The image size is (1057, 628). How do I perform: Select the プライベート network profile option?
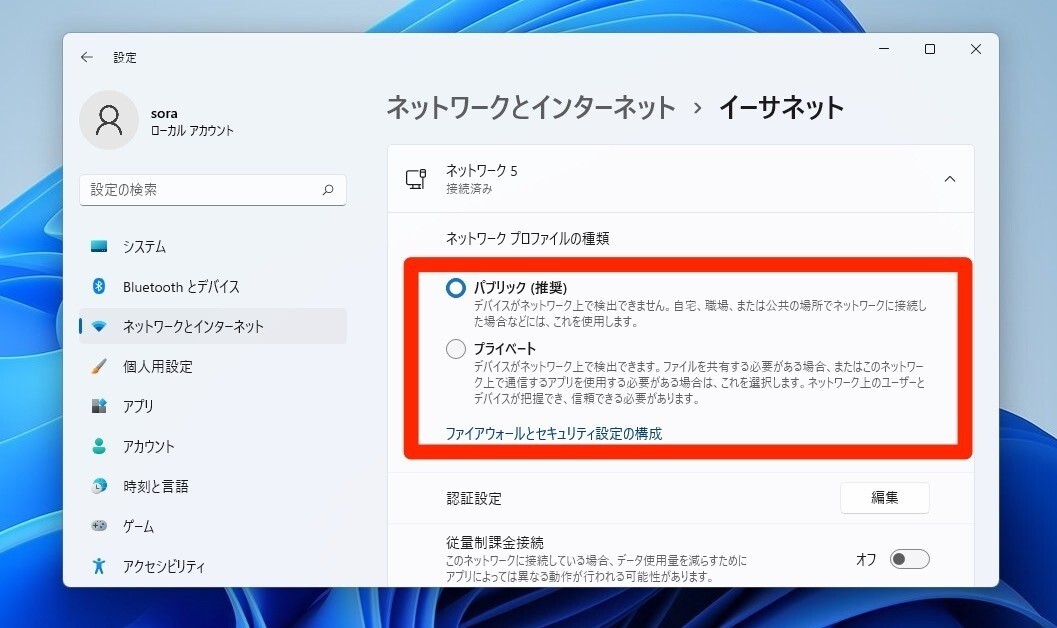coord(455,349)
